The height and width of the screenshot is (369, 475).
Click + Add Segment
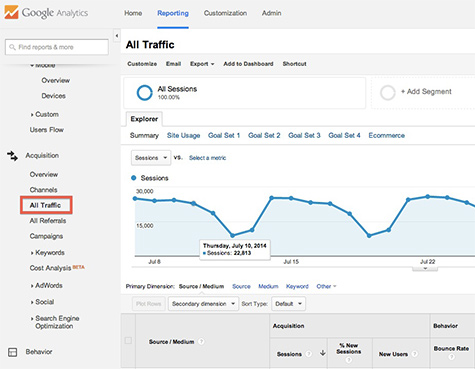(x=426, y=92)
